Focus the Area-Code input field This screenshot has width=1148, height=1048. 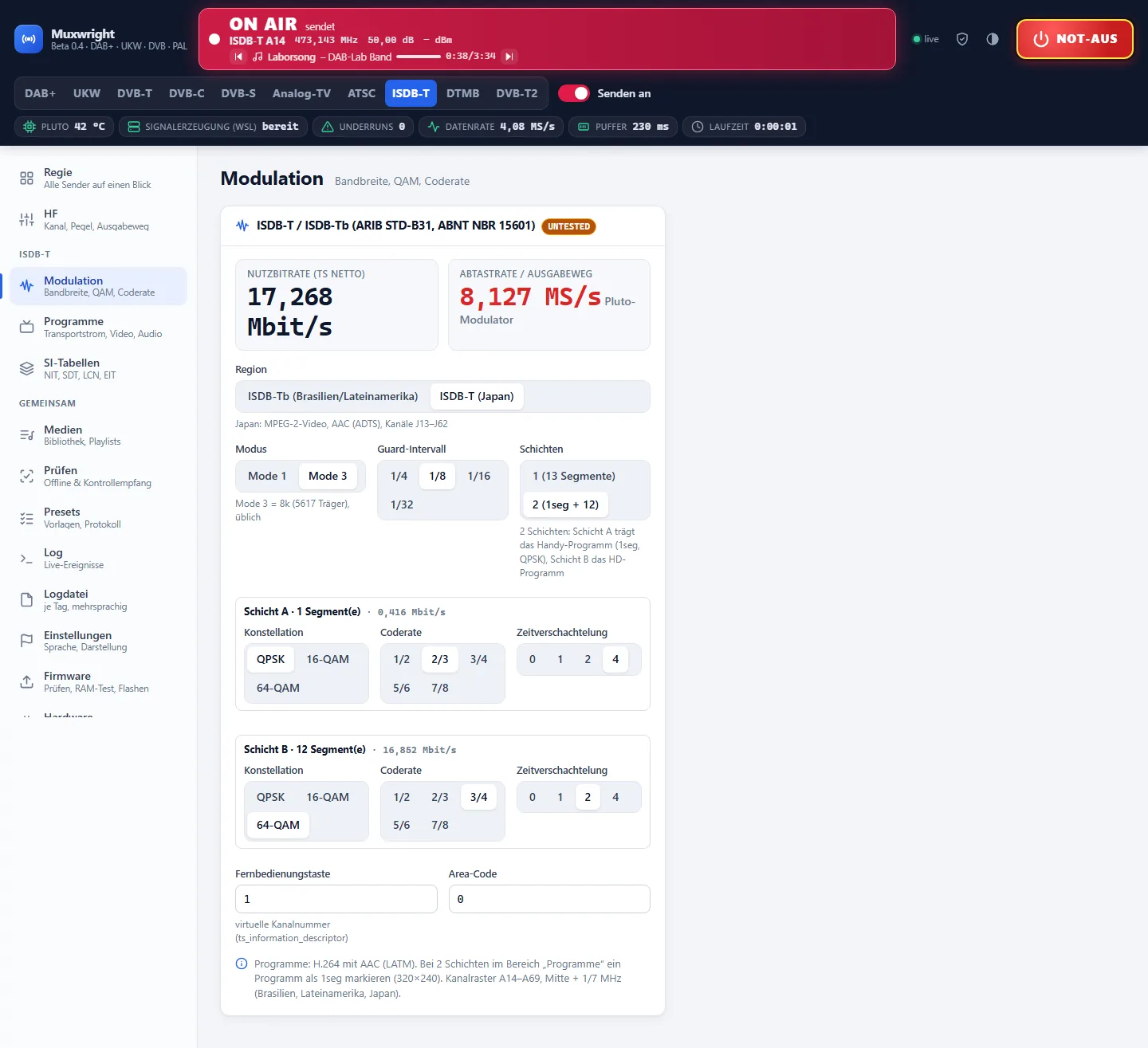click(x=549, y=899)
